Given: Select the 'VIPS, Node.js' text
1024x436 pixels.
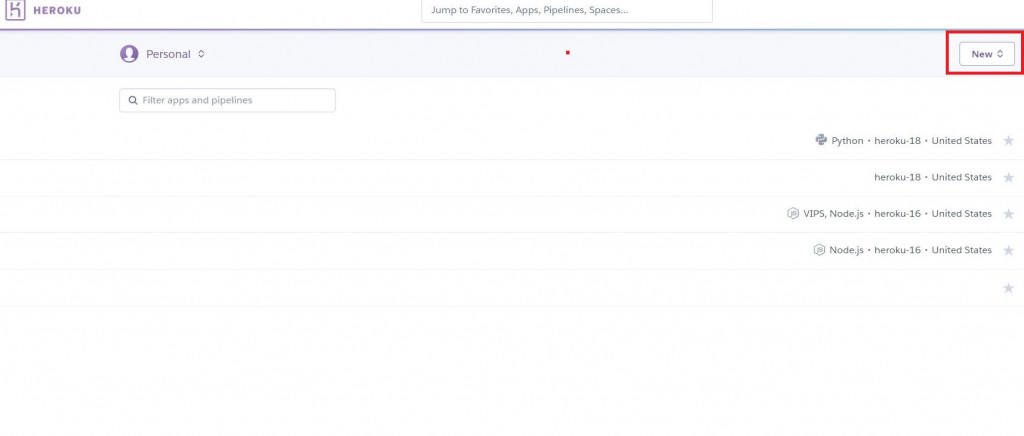Looking at the screenshot, I should pos(833,214).
